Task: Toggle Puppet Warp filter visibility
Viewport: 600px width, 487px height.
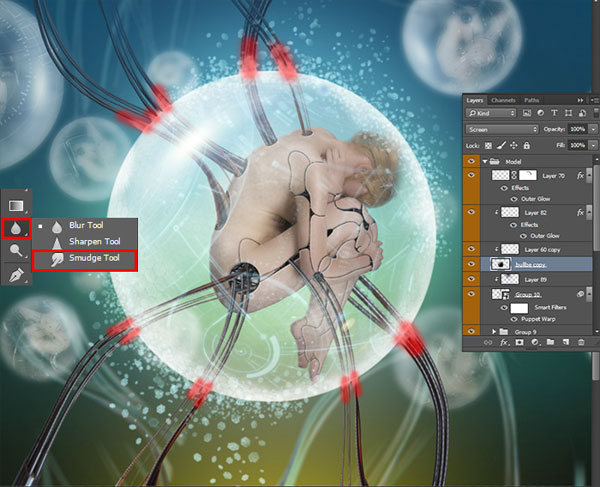Action: click(514, 319)
